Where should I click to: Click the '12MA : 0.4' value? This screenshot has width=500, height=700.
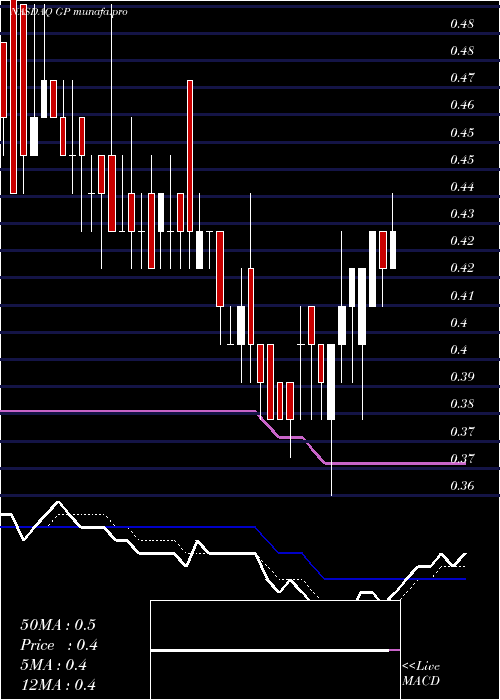coord(58,685)
